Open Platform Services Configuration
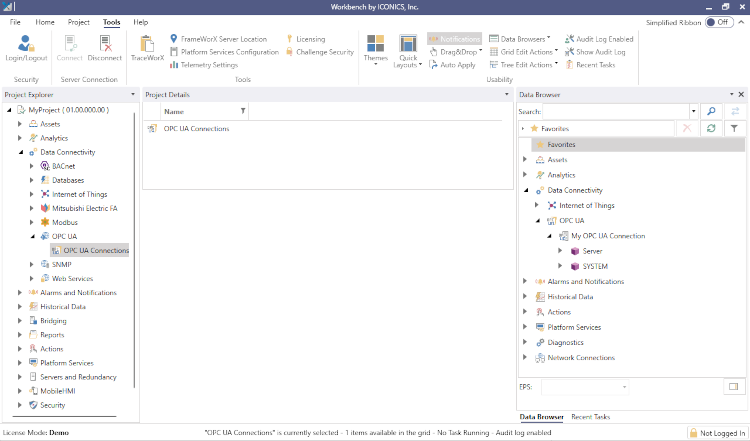750x441 pixels. (x=224, y=52)
